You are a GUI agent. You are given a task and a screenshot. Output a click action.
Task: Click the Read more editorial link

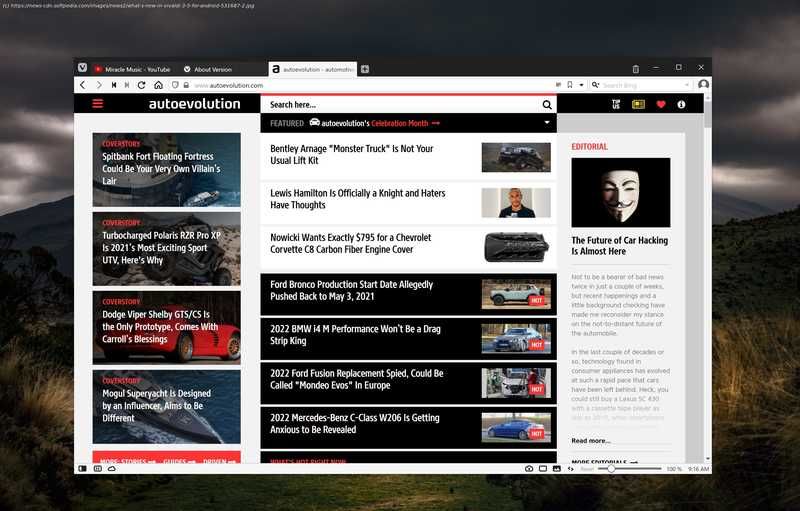[590, 440]
